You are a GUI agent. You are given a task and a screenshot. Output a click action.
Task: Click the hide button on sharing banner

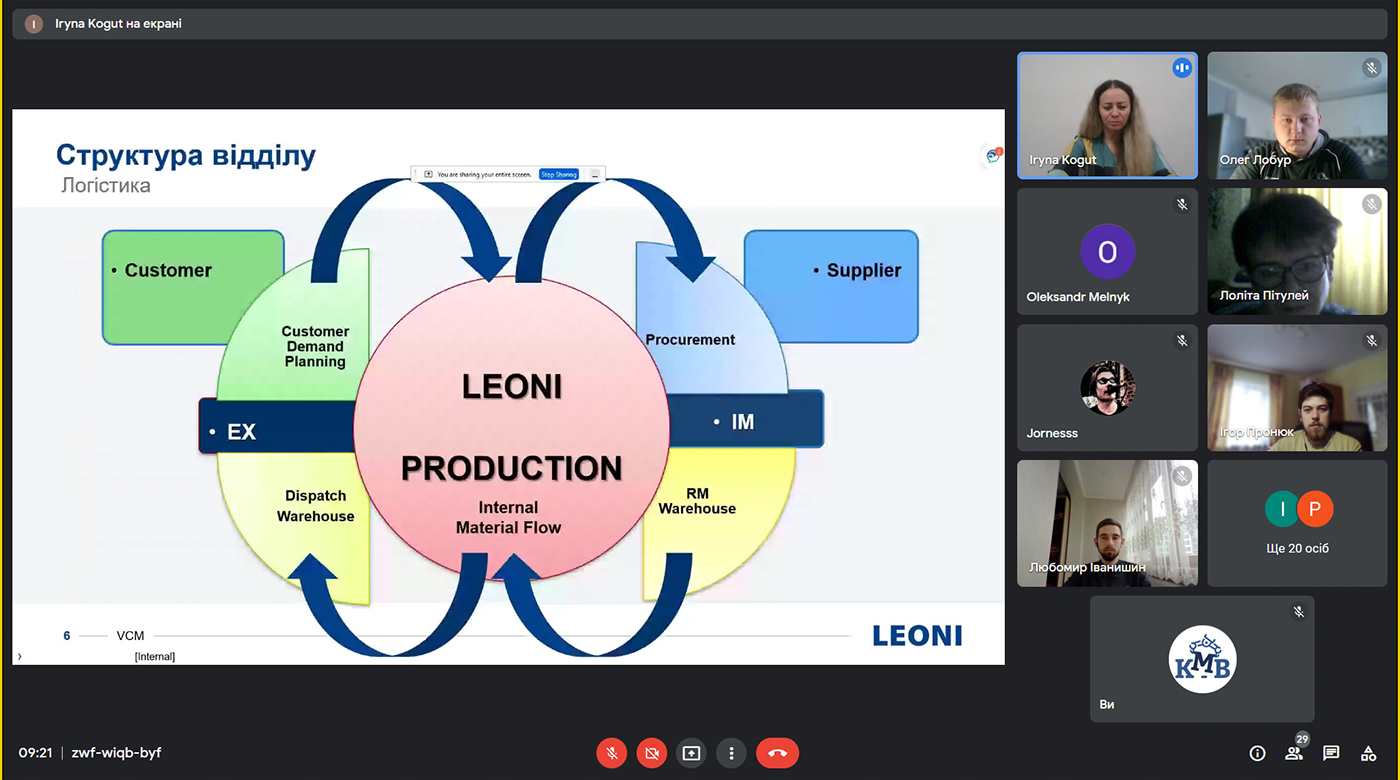[594, 174]
